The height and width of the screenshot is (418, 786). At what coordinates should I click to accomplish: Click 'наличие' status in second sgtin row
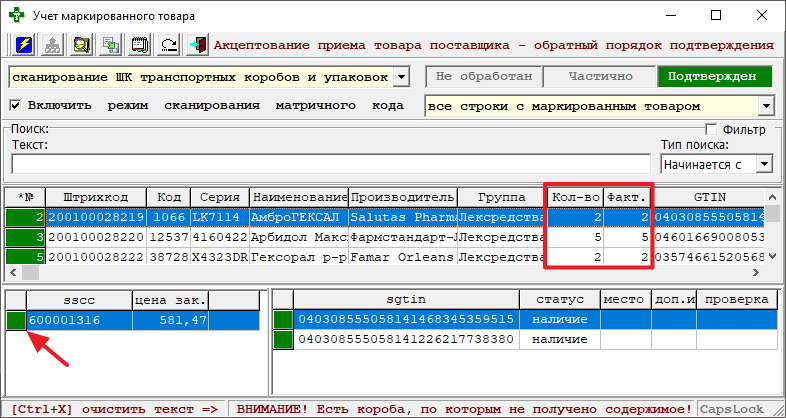tap(560, 339)
